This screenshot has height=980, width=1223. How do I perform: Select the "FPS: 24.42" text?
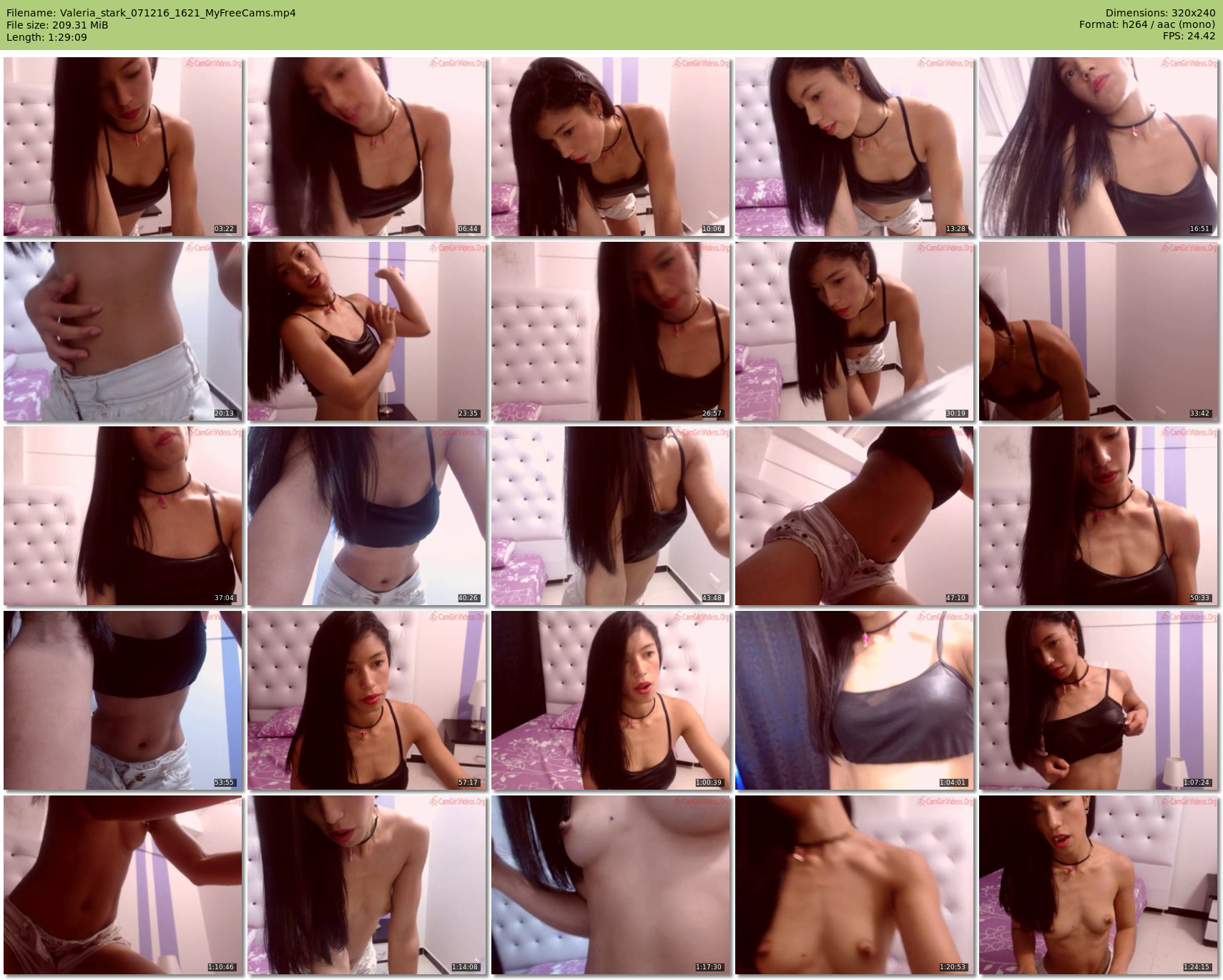(x=1189, y=37)
